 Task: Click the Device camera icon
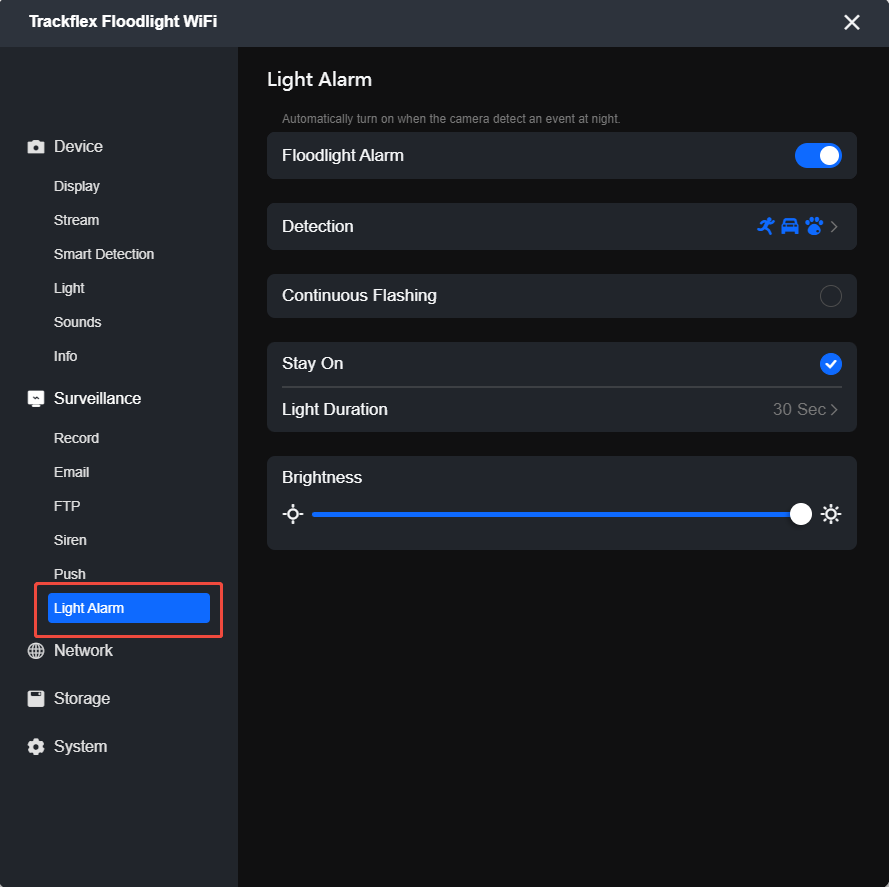36,147
